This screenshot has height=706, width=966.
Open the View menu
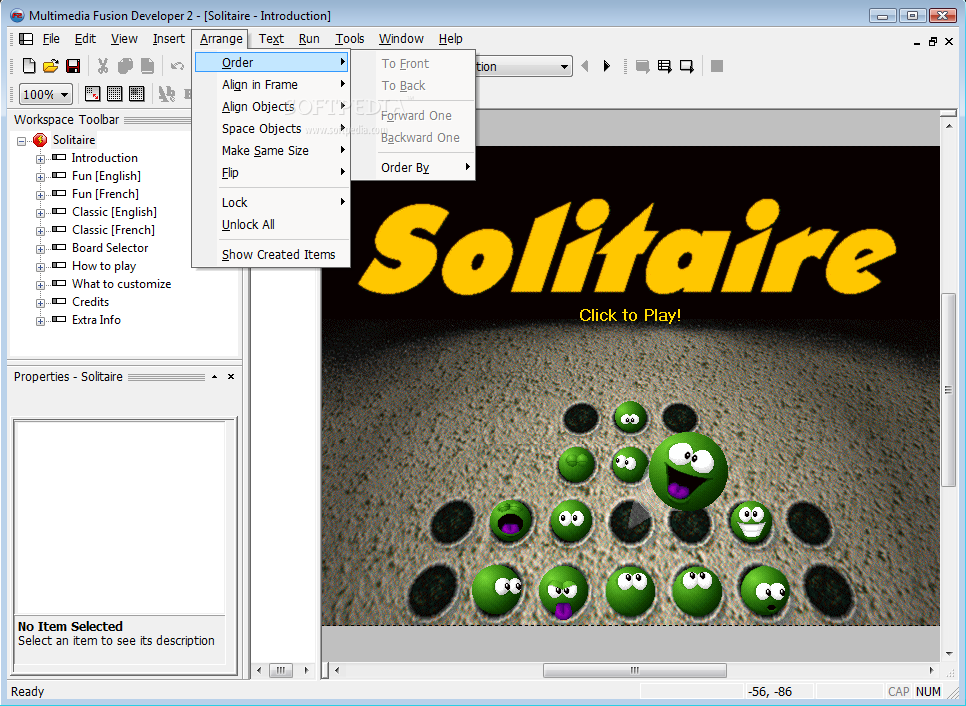tap(124, 39)
